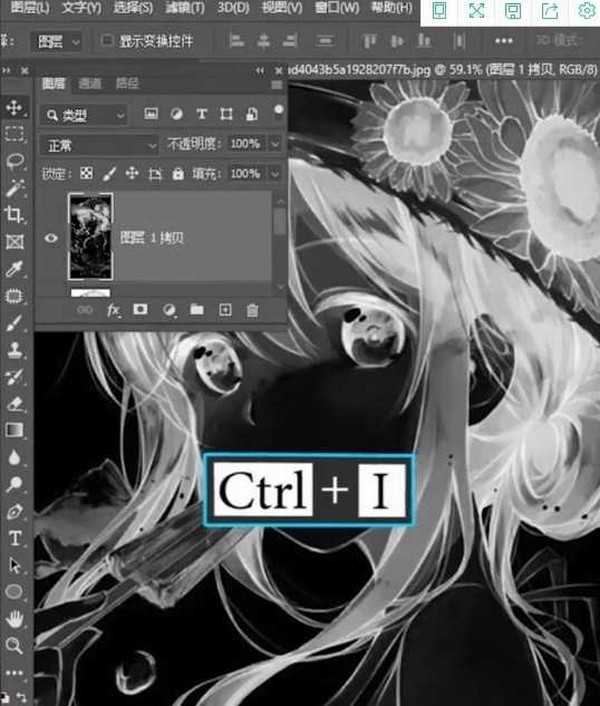Select the Horizontal Type tool
This screenshot has height=706, width=600.
click(x=15, y=538)
